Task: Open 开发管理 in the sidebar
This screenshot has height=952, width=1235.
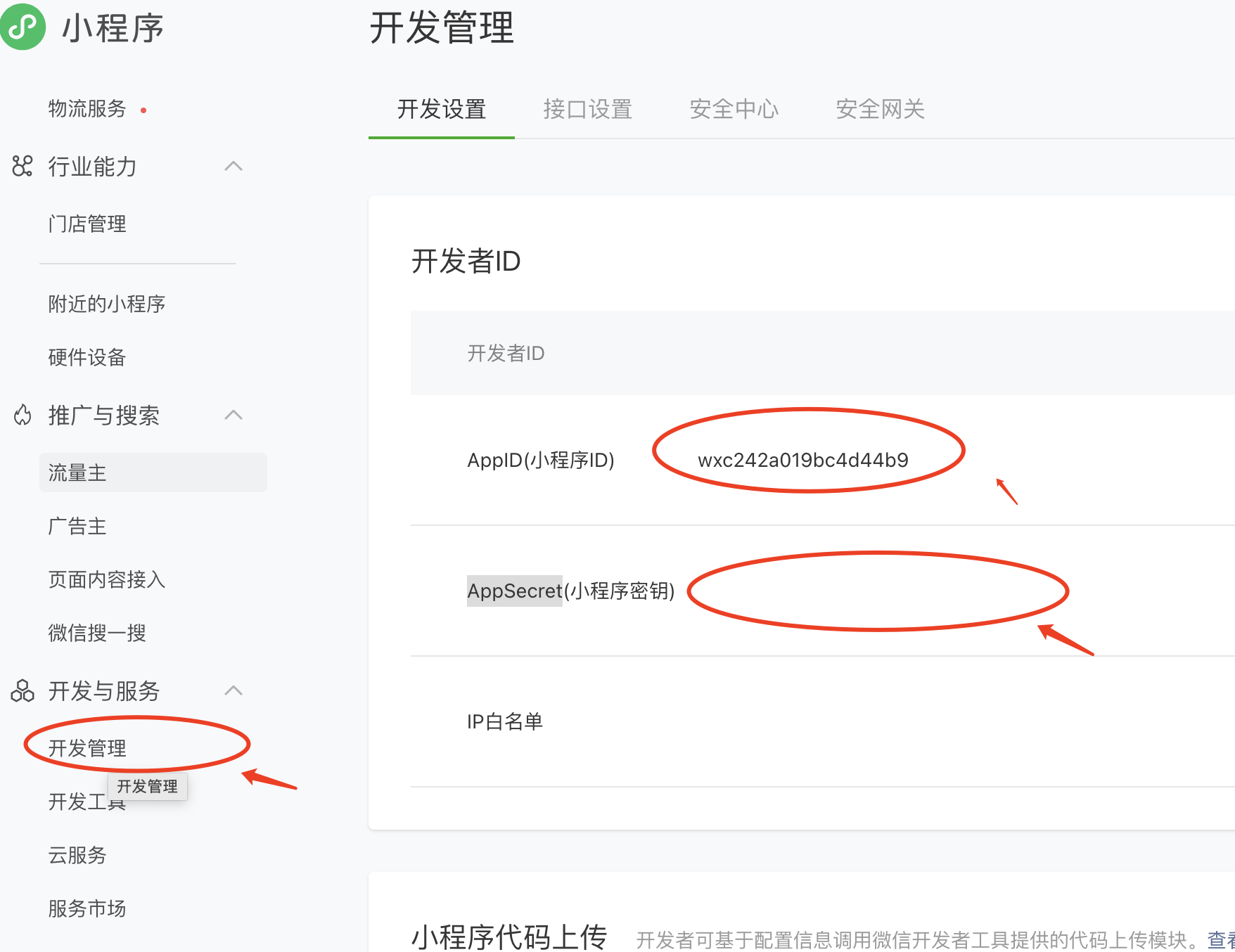Action: [87, 747]
